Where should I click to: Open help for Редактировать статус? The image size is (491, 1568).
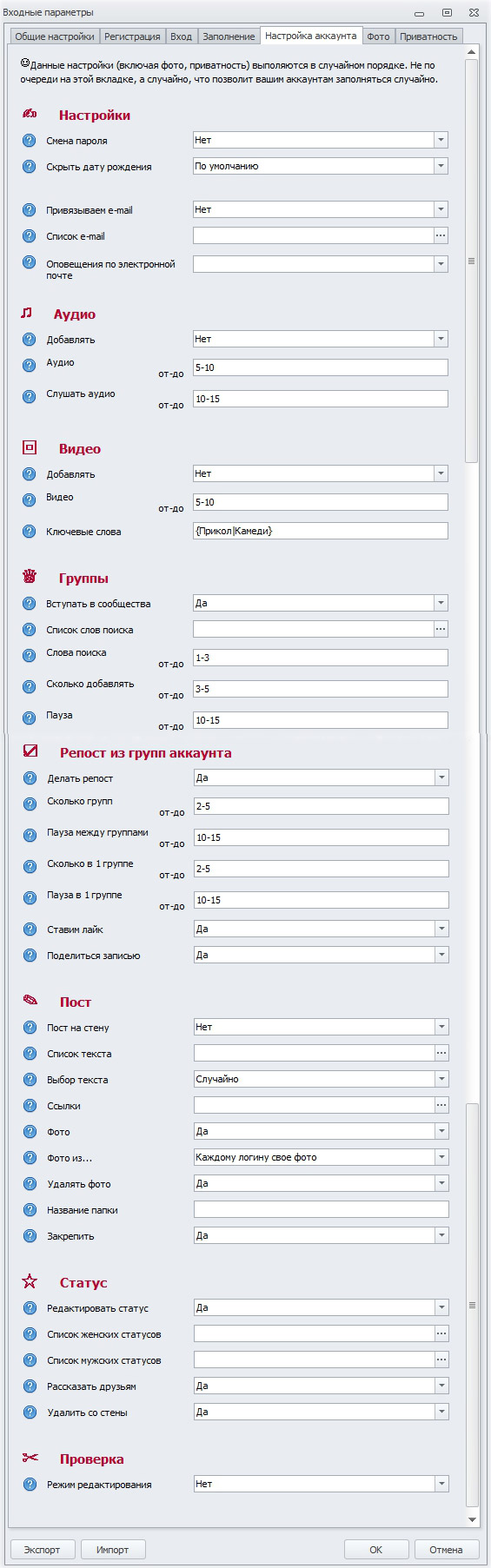point(30,1308)
